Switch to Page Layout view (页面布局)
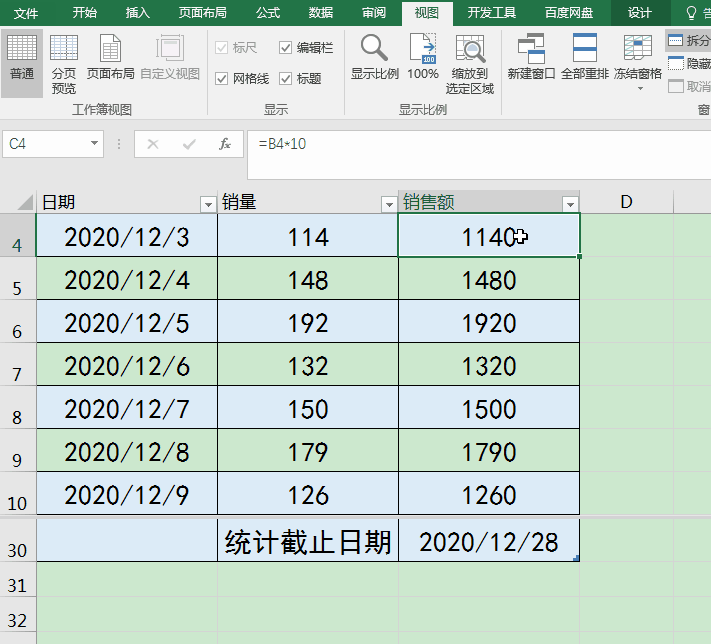This screenshot has width=711, height=644. (110, 58)
